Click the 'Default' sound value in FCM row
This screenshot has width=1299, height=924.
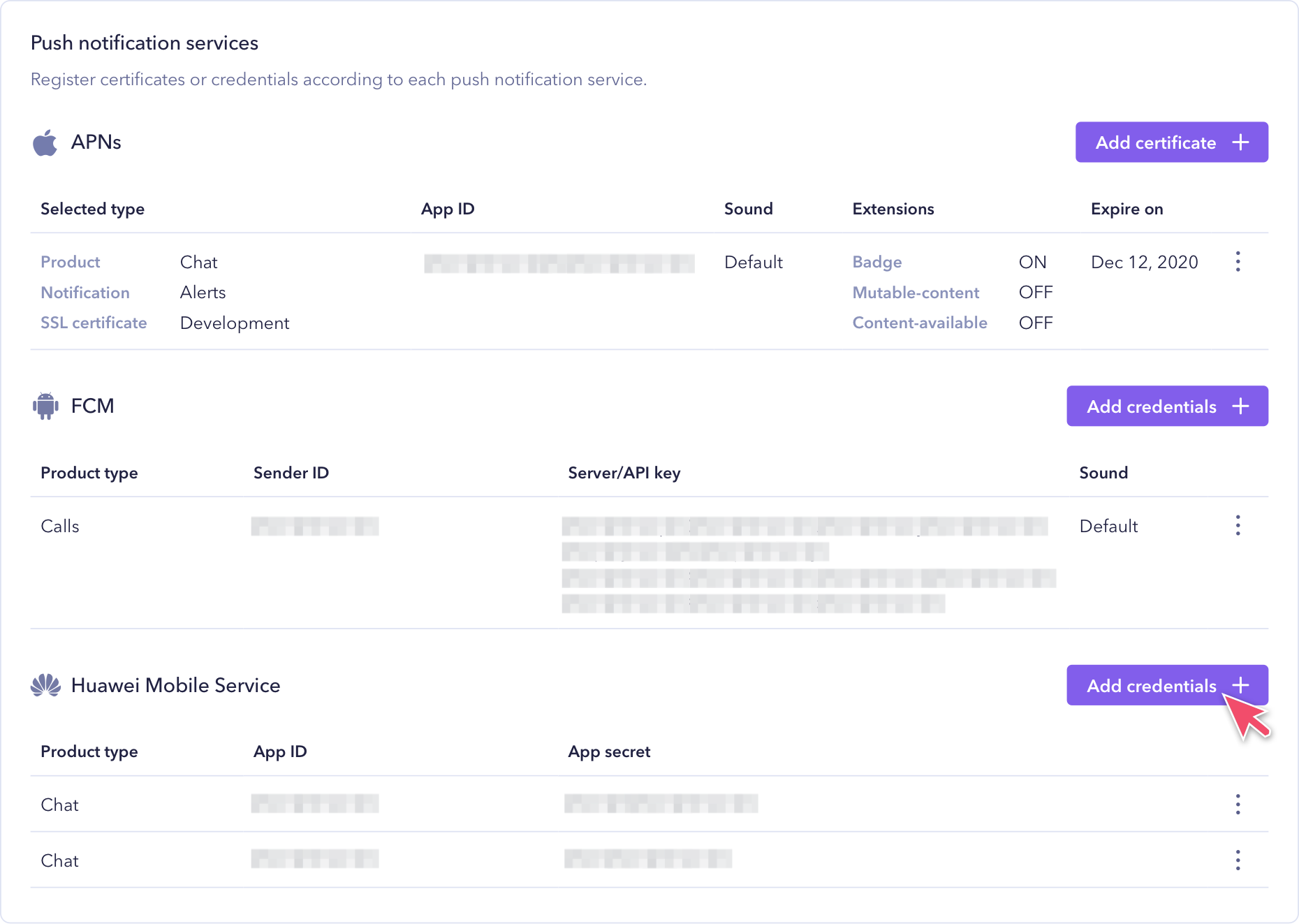pyautogui.click(x=1108, y=526)
